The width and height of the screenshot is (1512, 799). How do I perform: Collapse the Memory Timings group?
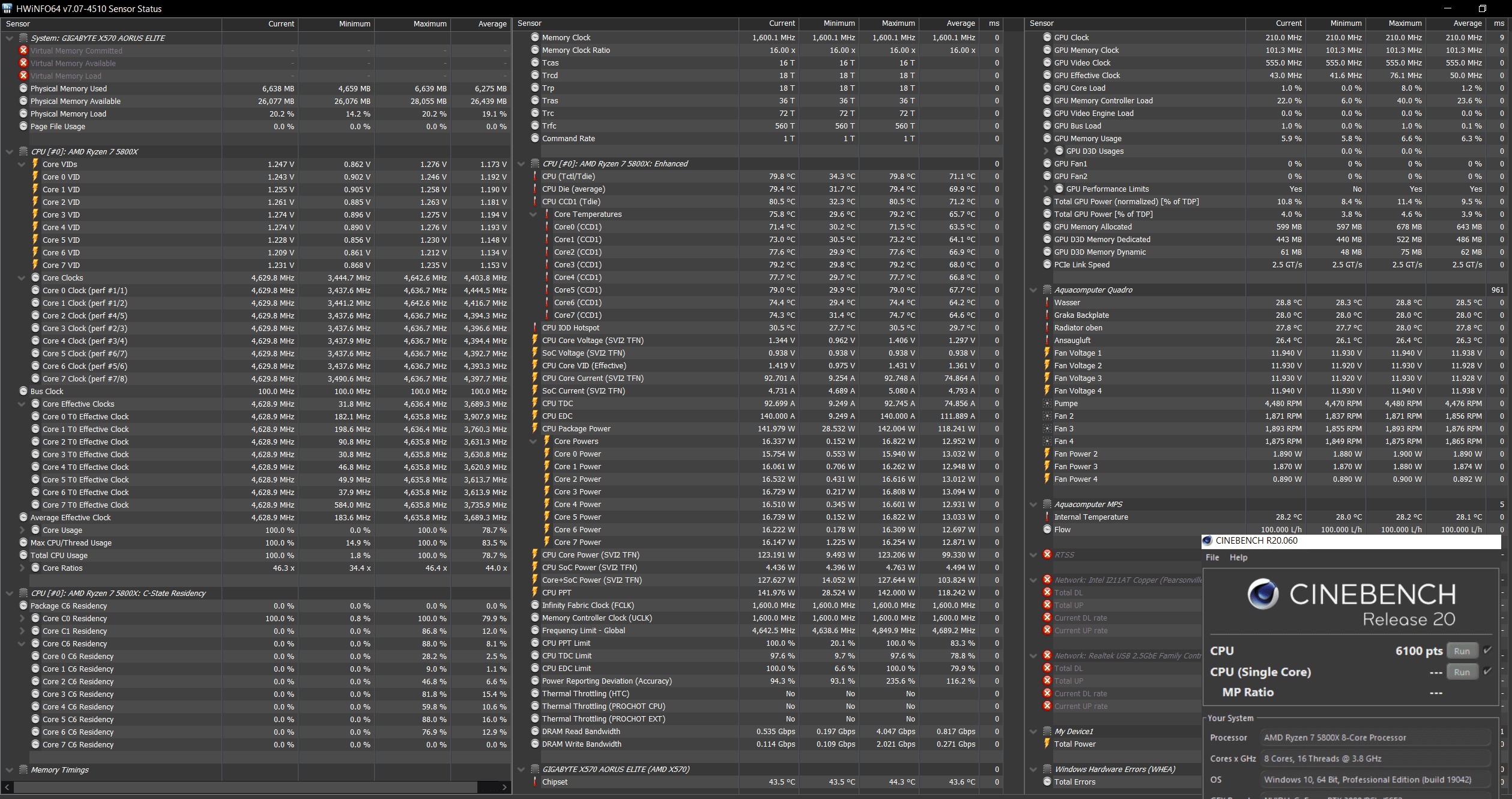(x=9, y=770)
